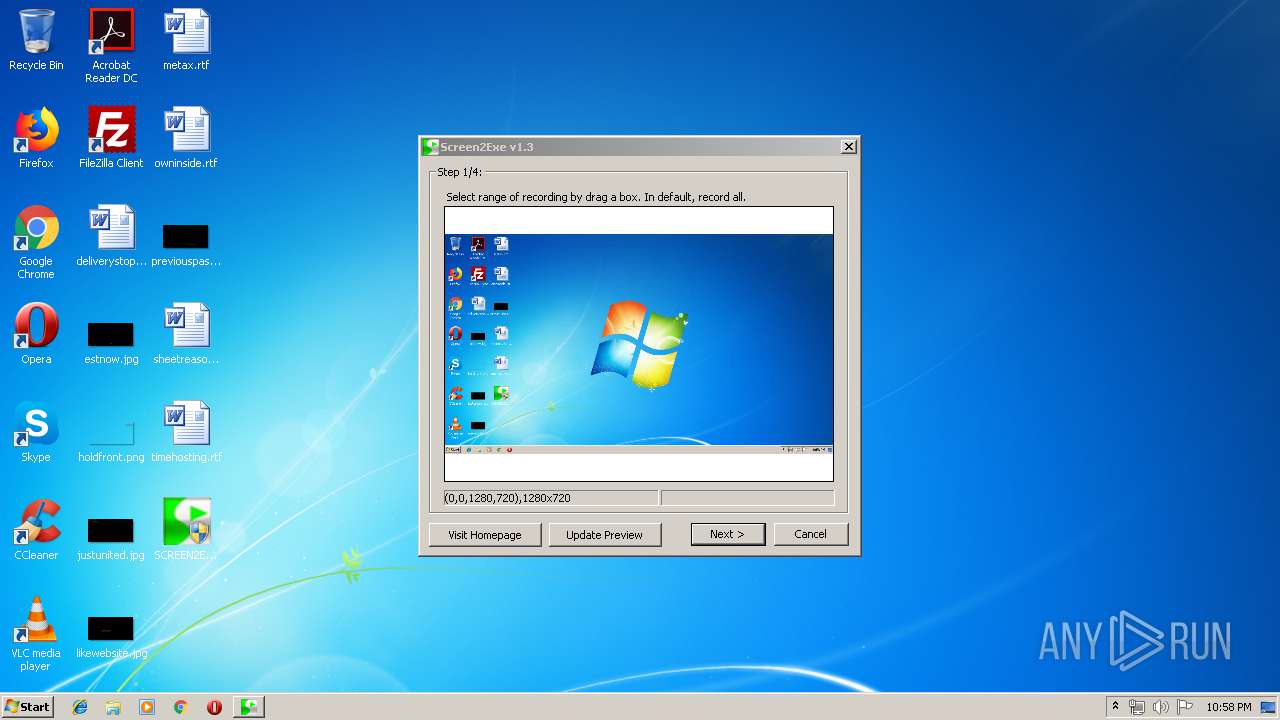Select justunited.jpg image file
Viewport: 1280px width, 720px height.
pyautogui.click(x=111, y=538)
